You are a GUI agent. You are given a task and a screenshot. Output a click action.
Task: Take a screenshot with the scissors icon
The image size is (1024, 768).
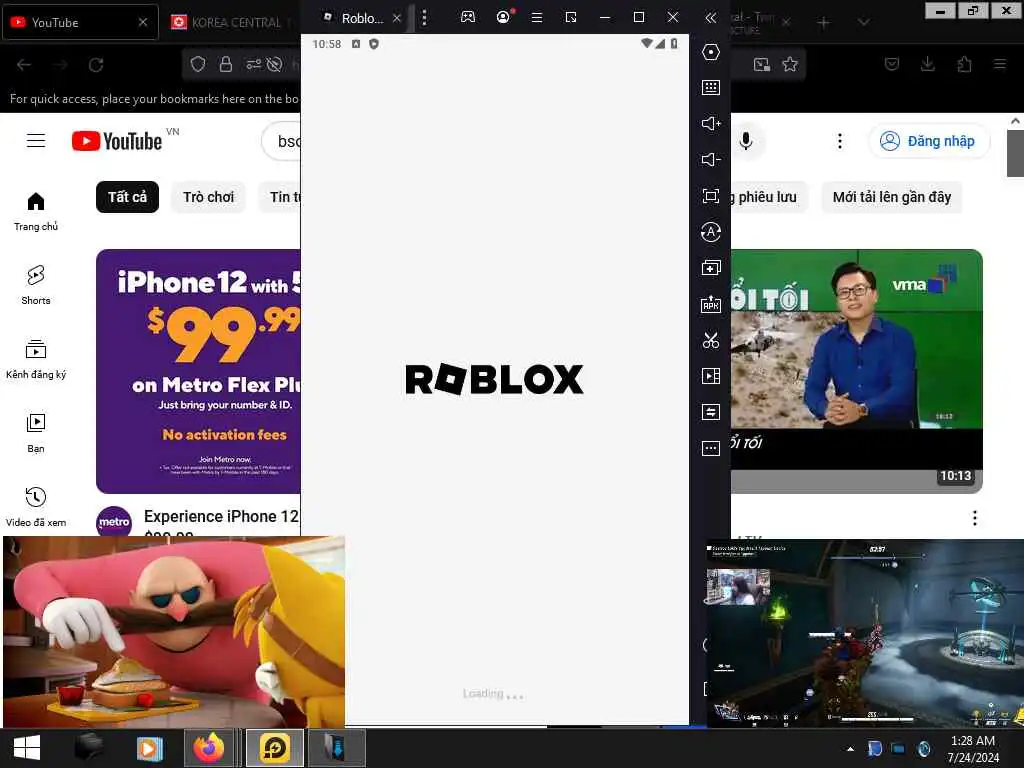(x=711, y=340)
